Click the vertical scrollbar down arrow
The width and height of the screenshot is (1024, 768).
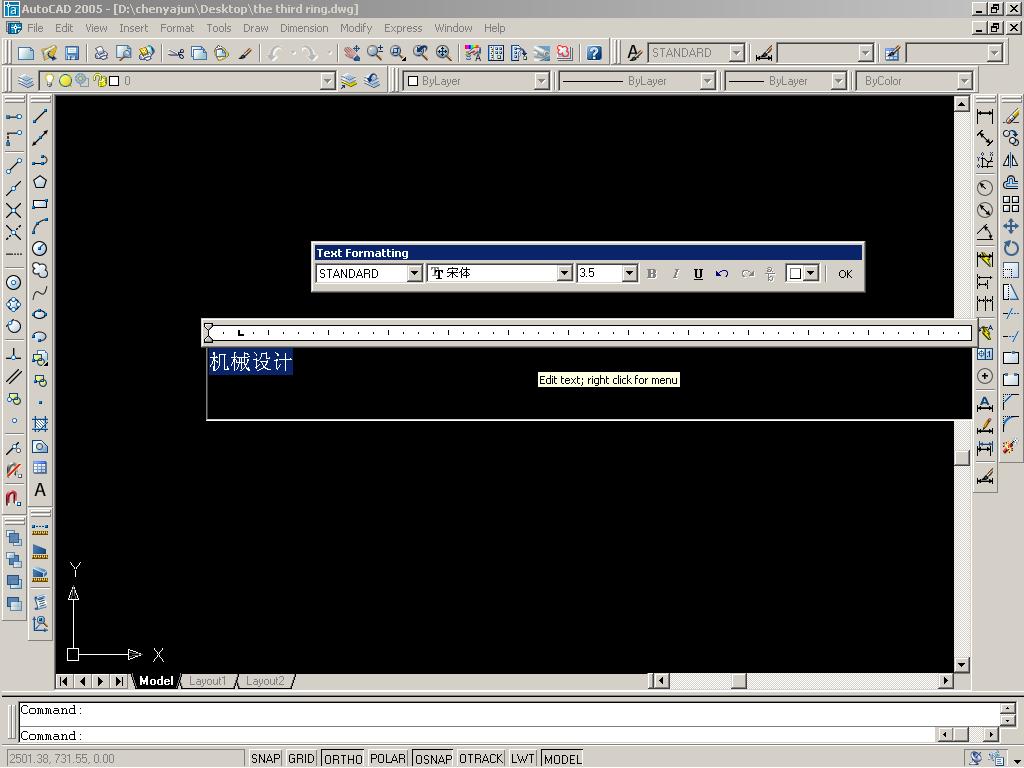point(961,665)
